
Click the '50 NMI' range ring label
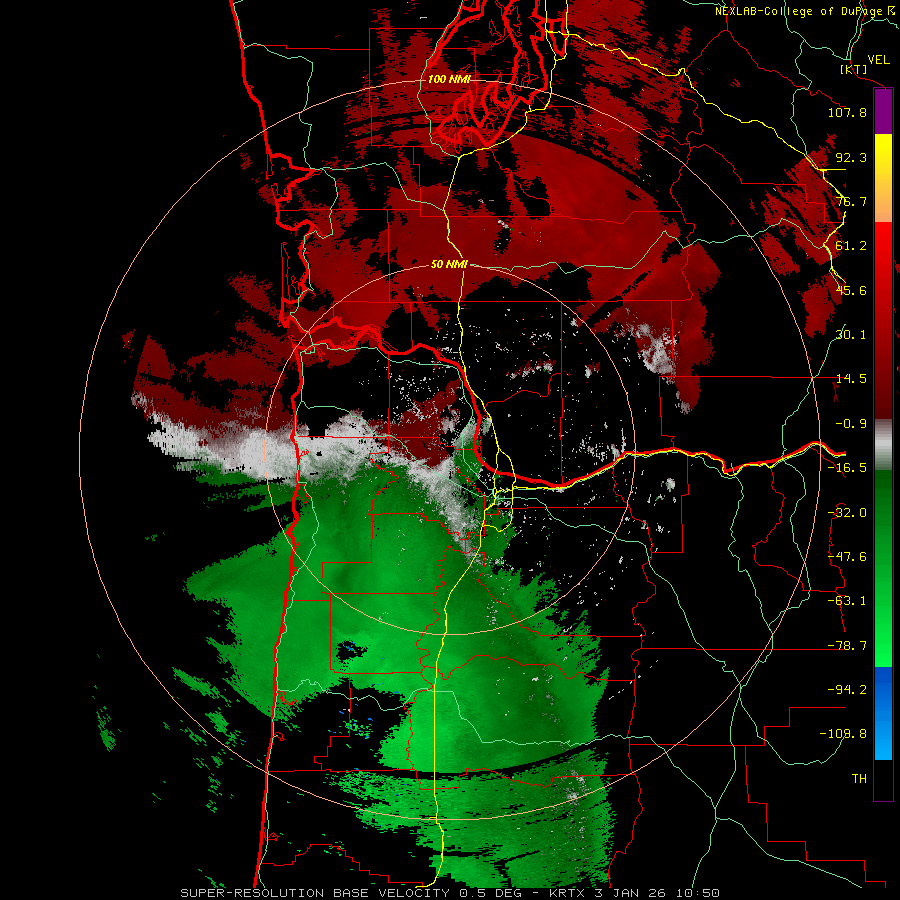(449, 265)
